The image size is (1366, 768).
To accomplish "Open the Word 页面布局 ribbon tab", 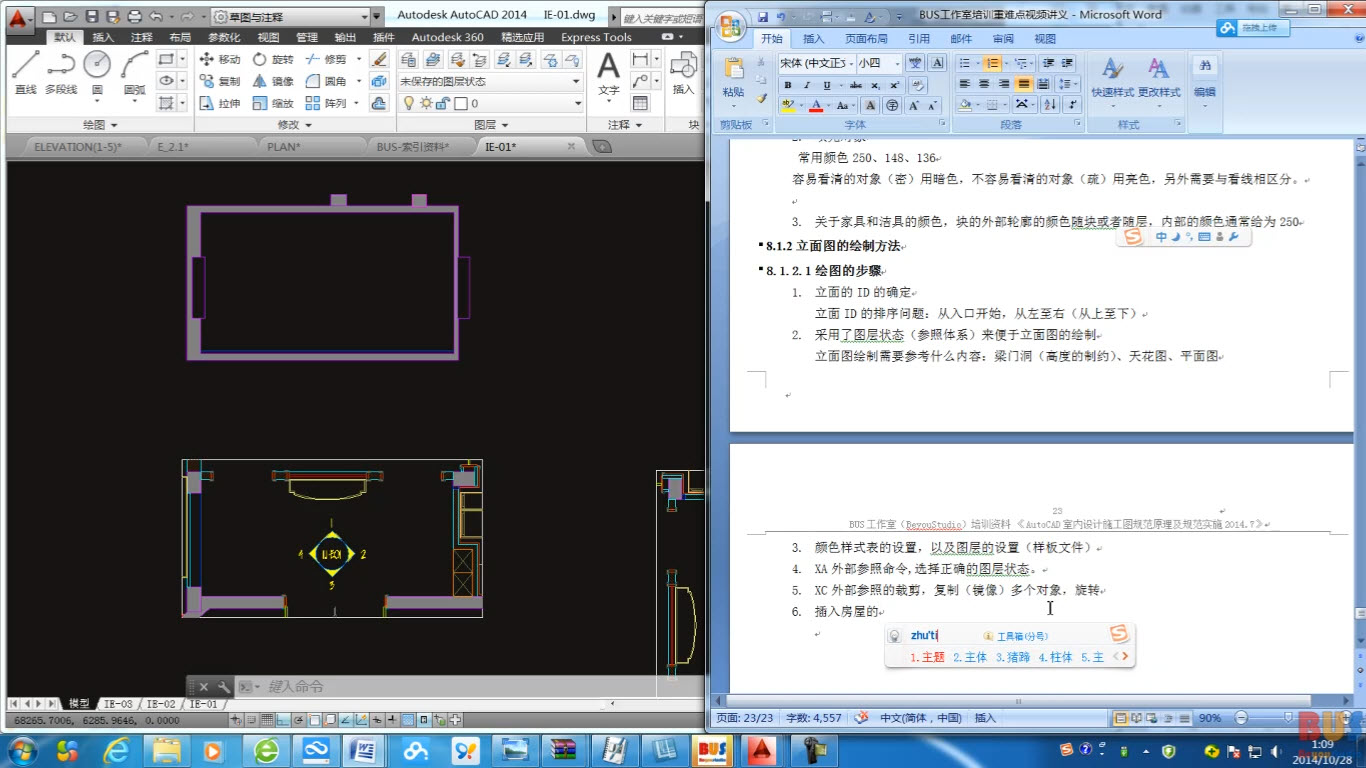I will pyautogui.click(x=866, y=39).
